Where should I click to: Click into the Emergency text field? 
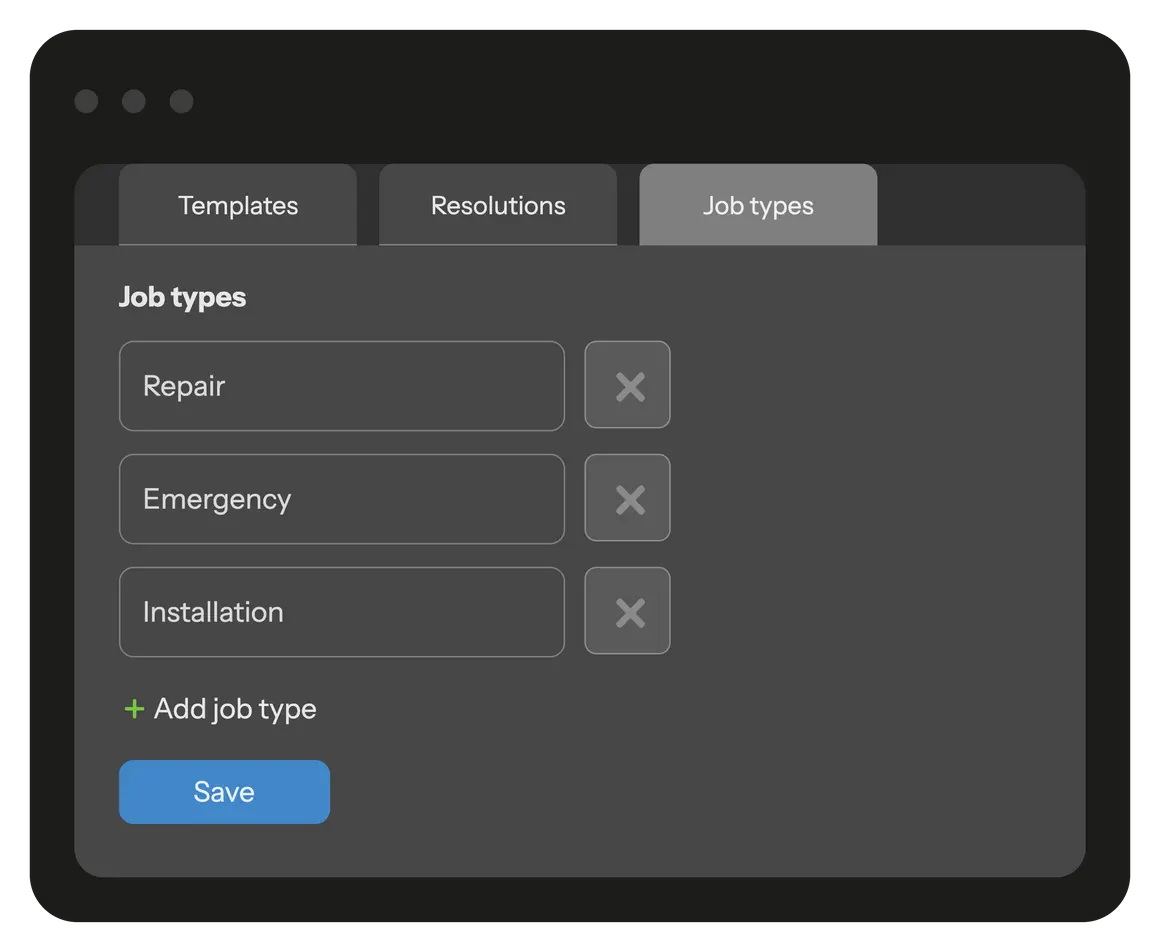click(x=341, y=499)
